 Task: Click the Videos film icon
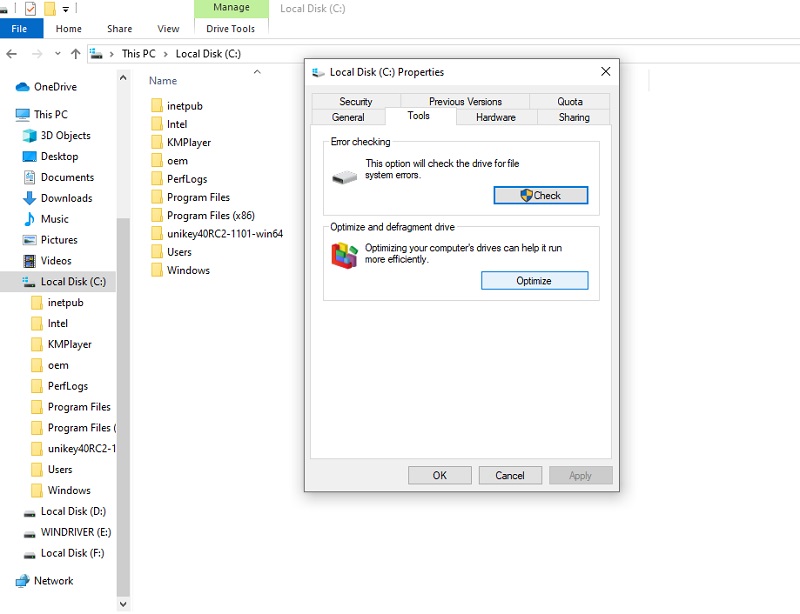[x=30, y=261]
